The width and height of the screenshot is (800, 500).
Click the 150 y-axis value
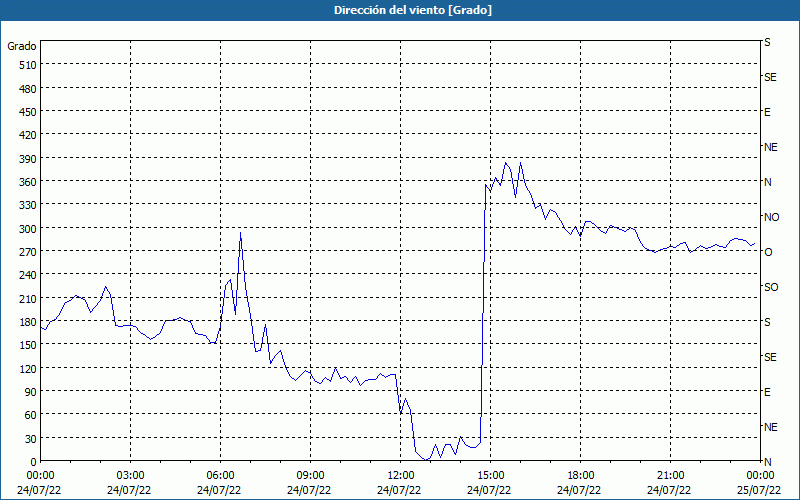click(28, 345)
